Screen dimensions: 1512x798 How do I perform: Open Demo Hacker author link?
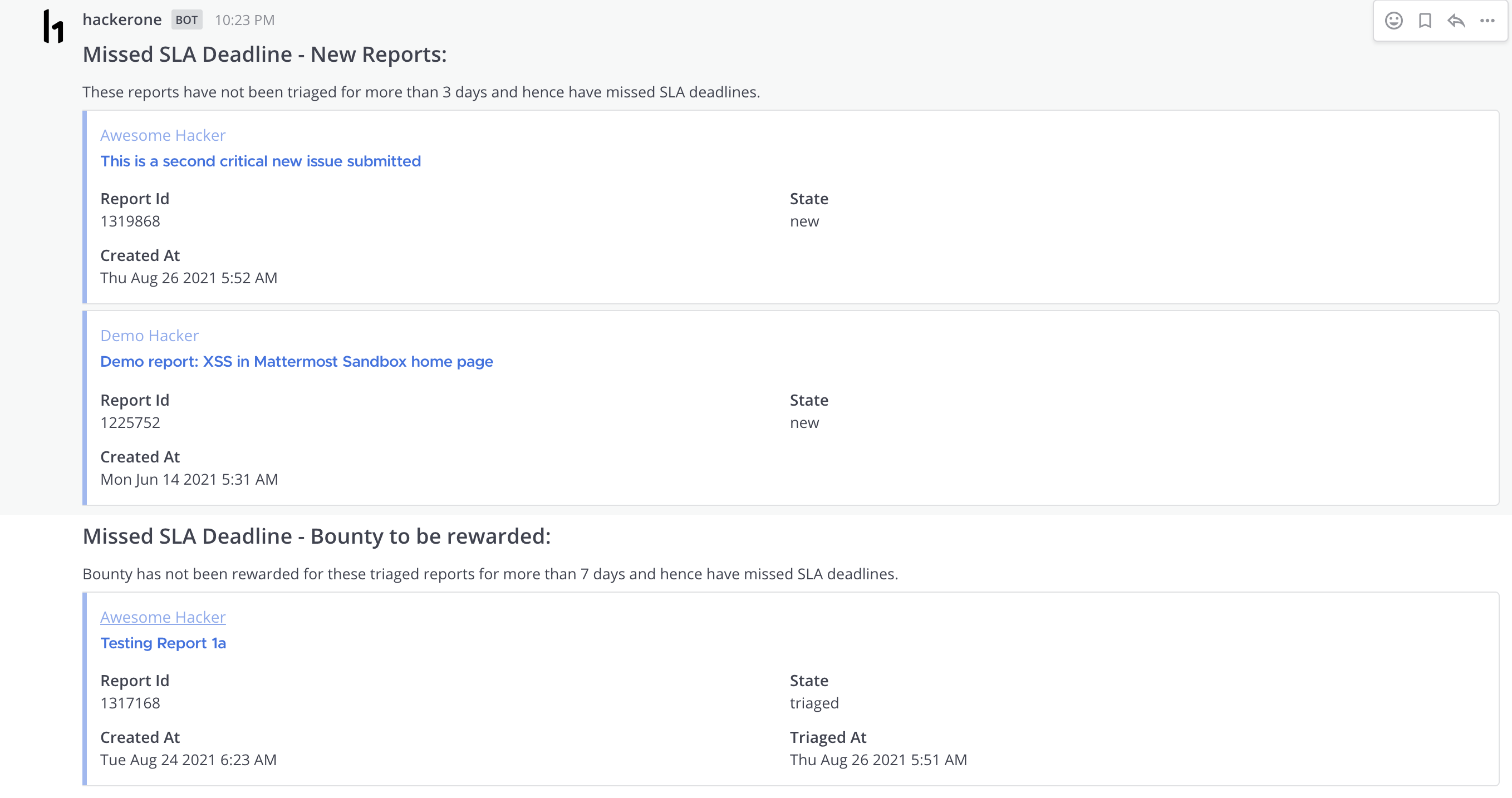tap(149, 335)
